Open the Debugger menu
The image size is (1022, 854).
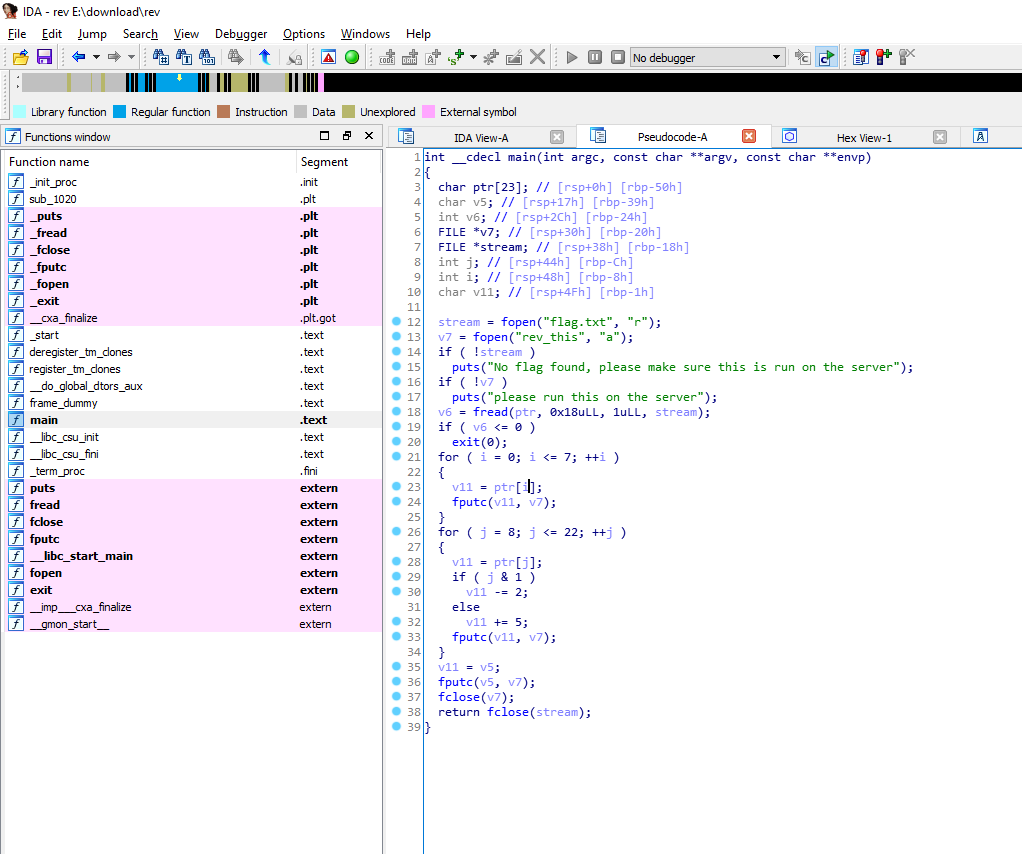pyautogui.click(x=241, y=33)
